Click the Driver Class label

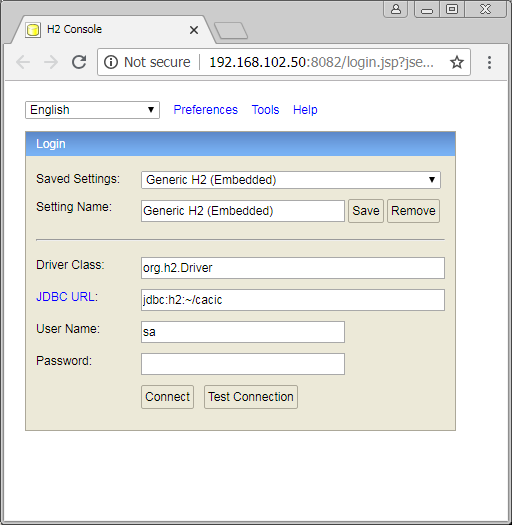coord(70,265)
